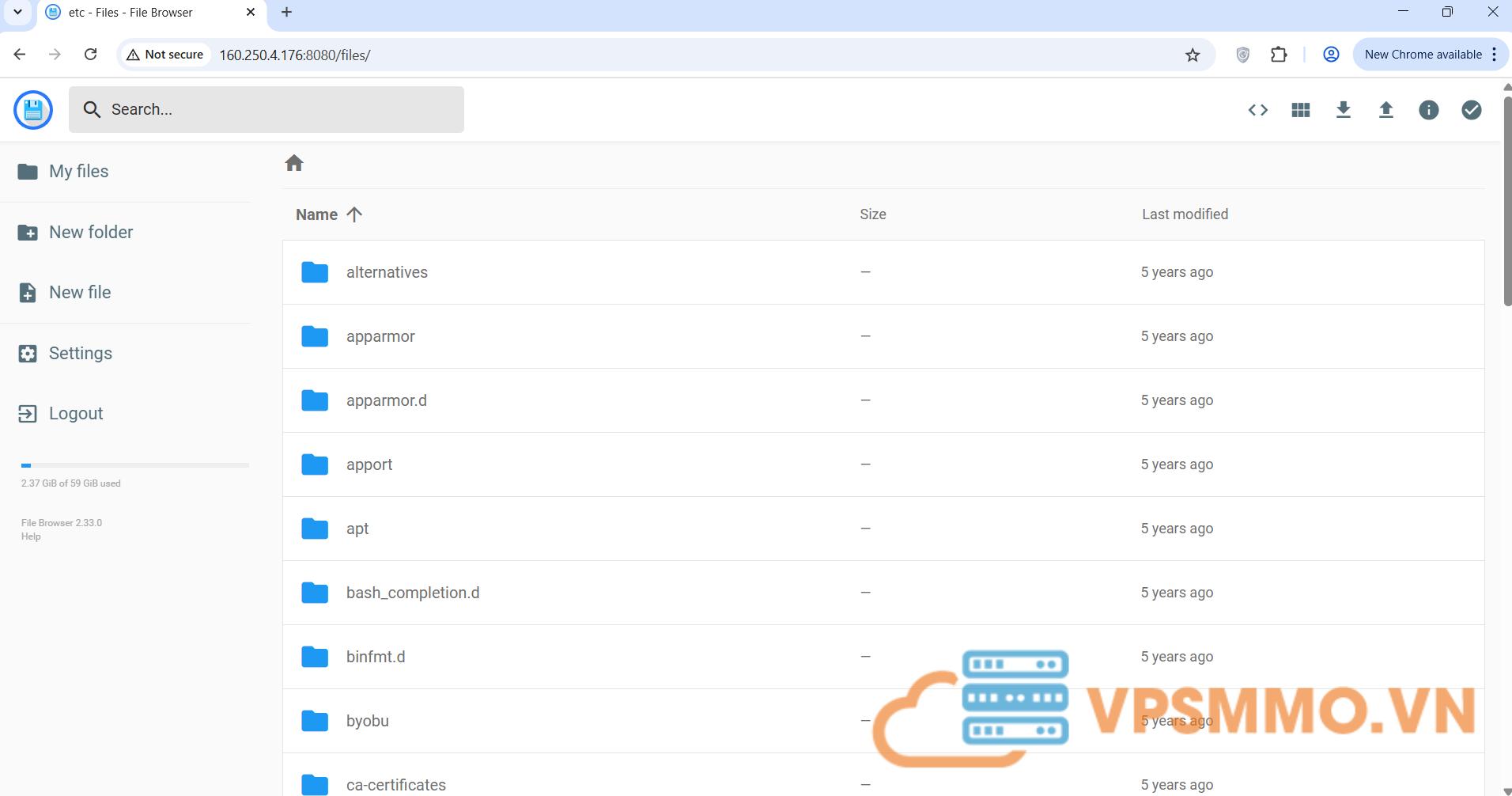Viewport: 1512px width, 796px height.
Task: Sort the file list by Name column
Action: pyautogui.click(x=317, y=214)
